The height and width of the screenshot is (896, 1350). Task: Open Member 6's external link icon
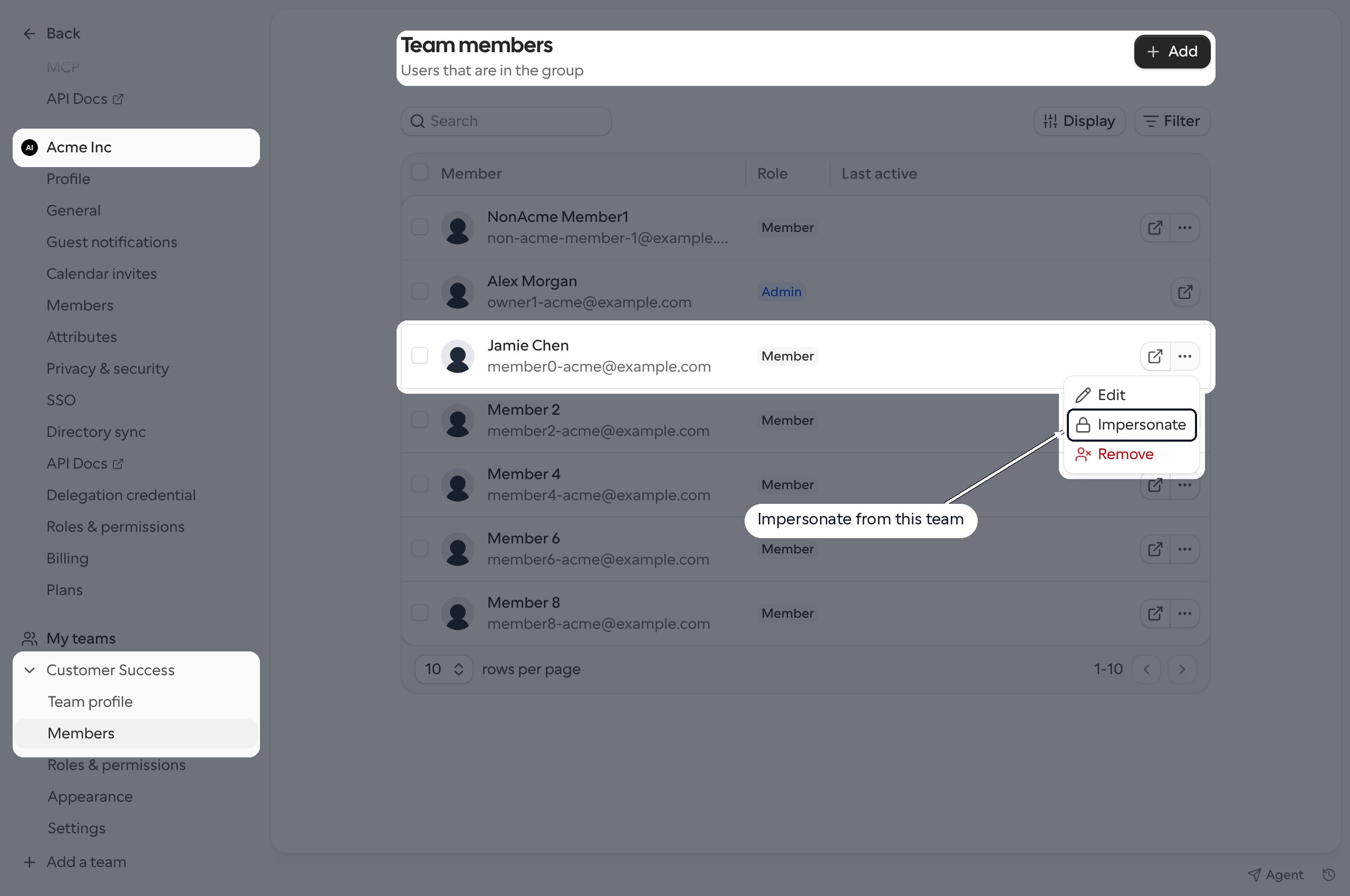tap(1155, 549)
